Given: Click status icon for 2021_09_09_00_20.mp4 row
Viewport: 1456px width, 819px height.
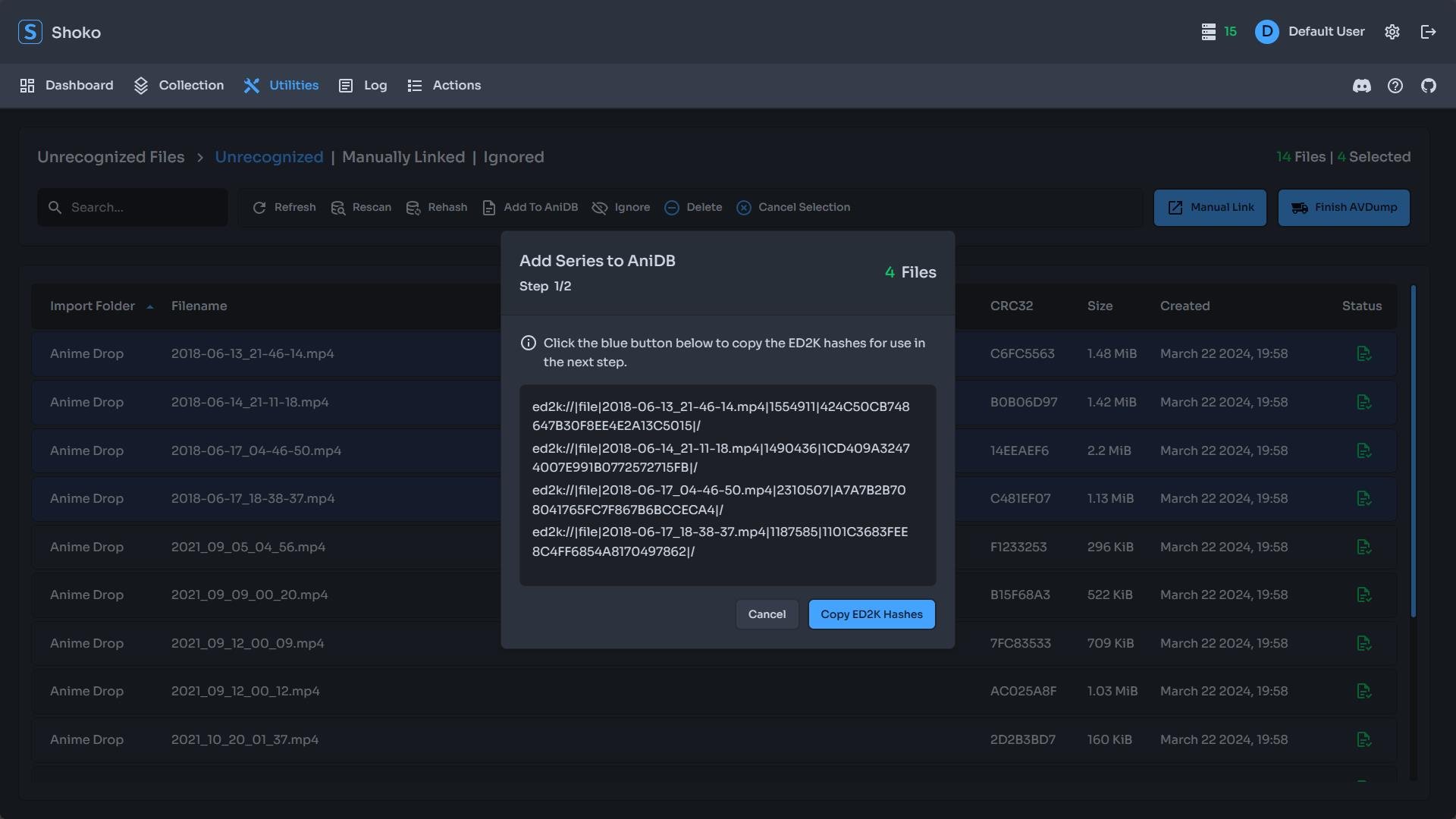Looking at the screenshot, I should [x=1363, y=595].
